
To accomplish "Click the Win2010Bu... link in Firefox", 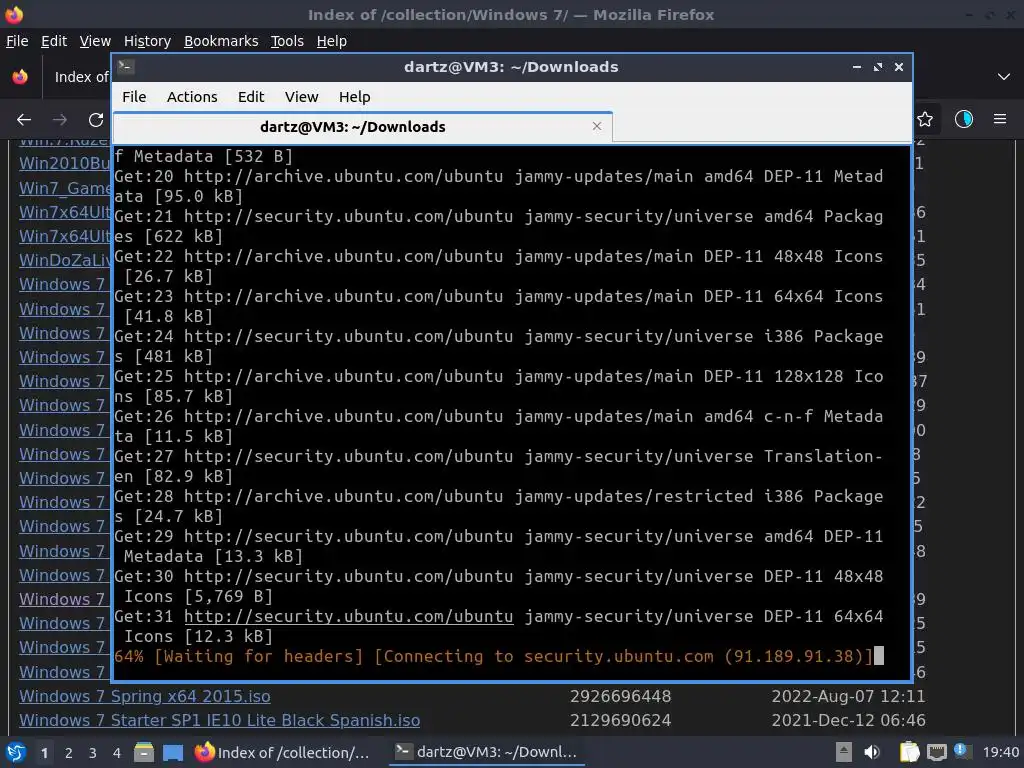I will pyautogui.click(x=65, y=163).
